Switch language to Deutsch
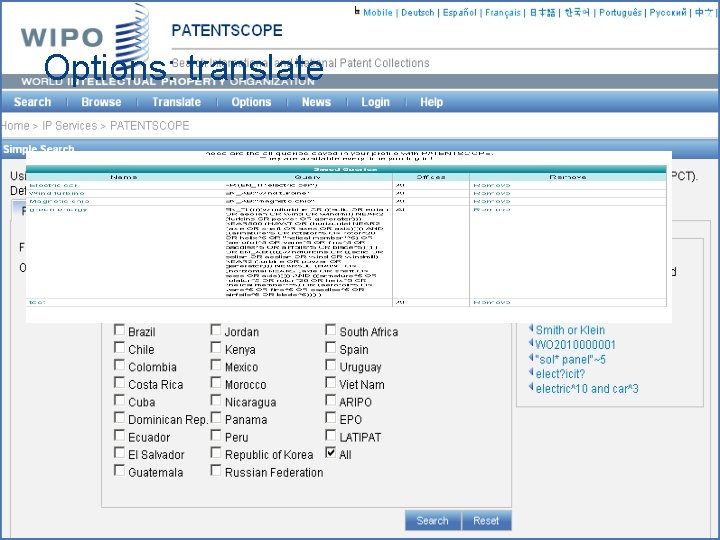Screen dimensions: 720x540 pos(417,13)
